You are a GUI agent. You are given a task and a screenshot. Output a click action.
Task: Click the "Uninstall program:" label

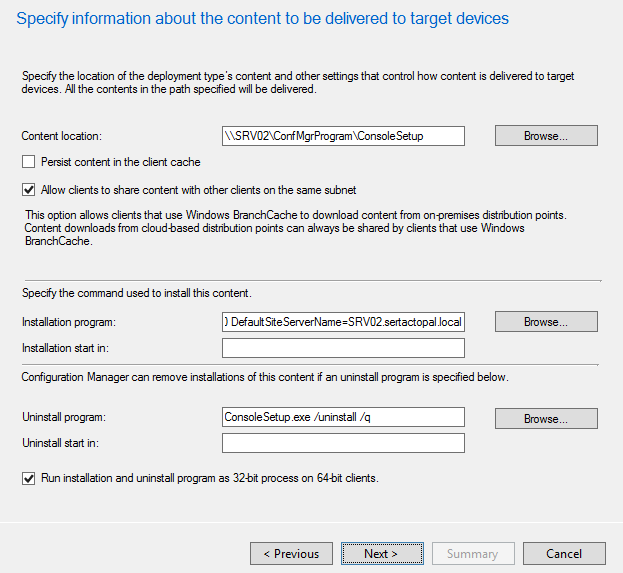[x=65, y=417]
